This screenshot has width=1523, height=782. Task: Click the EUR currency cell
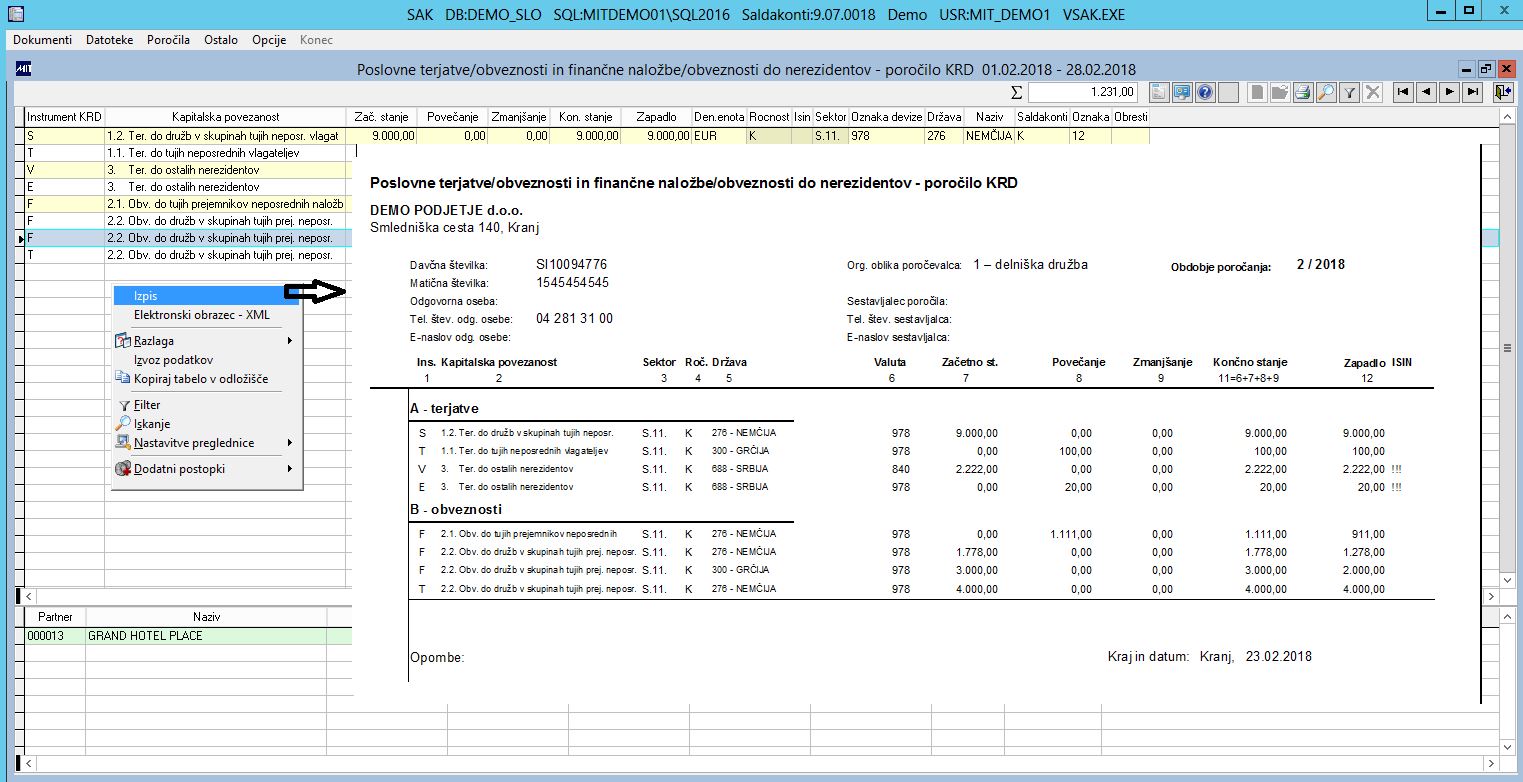(x=719, y=136)
